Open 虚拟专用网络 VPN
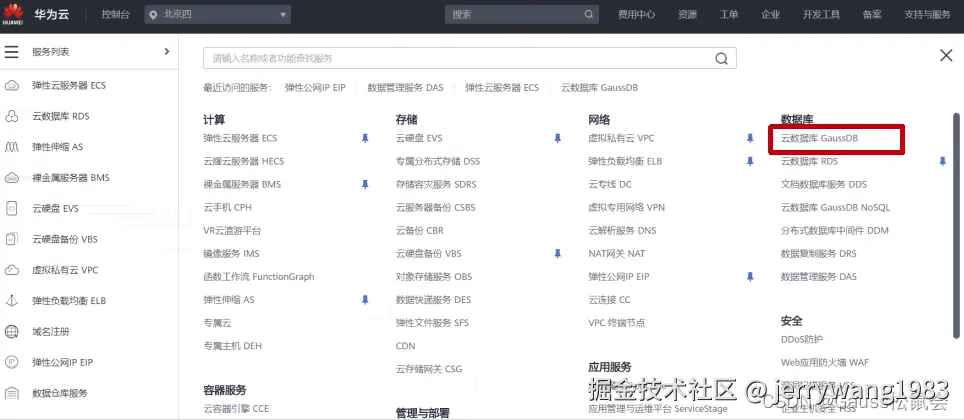 (x=626, y=207)
